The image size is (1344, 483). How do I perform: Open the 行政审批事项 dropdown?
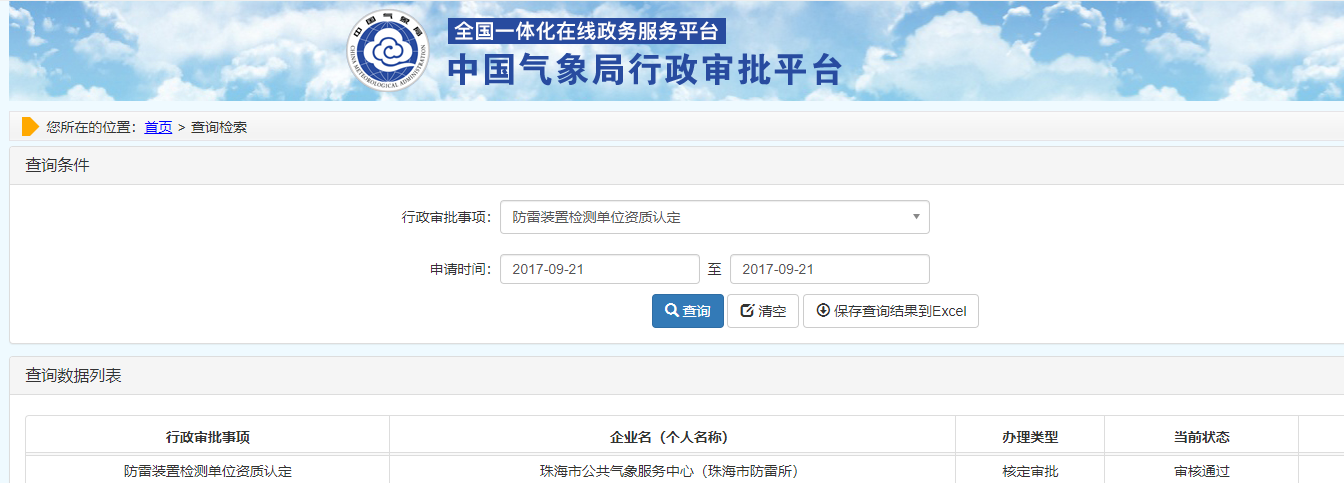715,217
